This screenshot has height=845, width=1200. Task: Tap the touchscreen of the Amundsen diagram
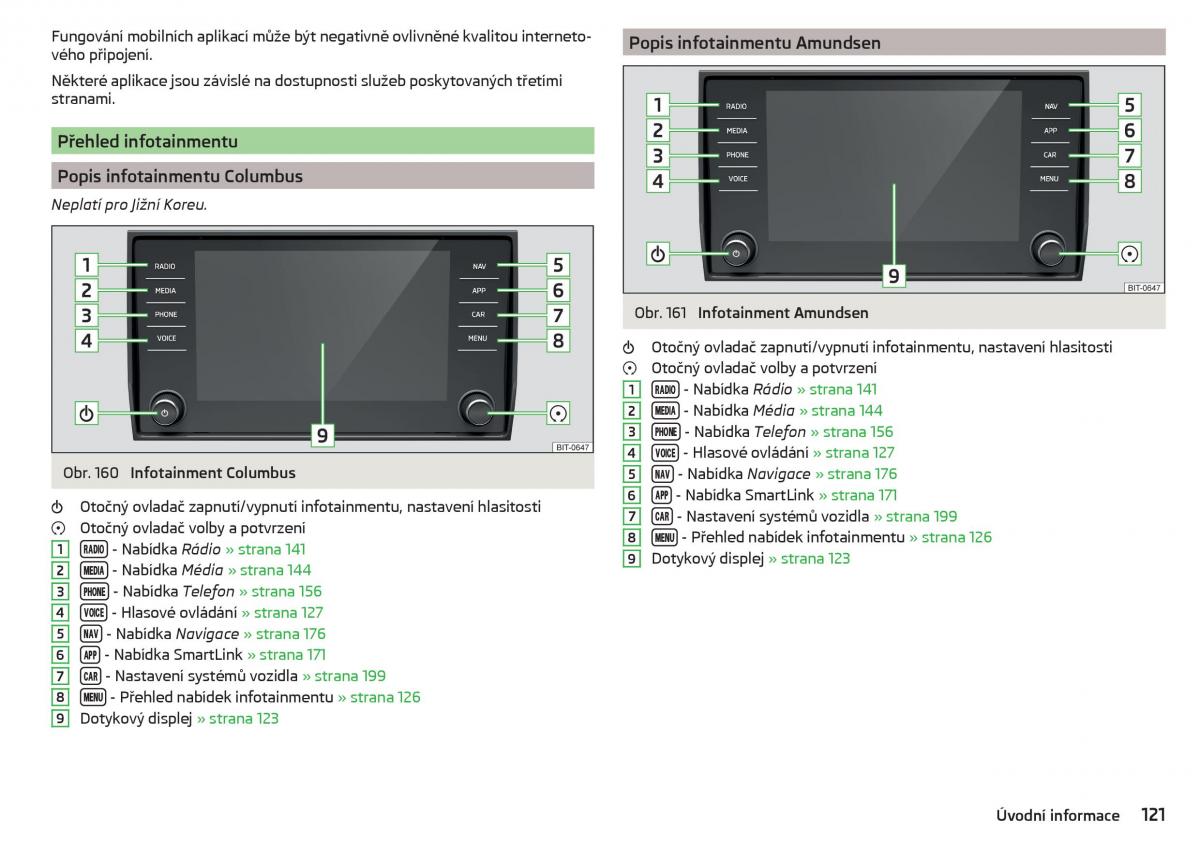(x=893, y=166)
